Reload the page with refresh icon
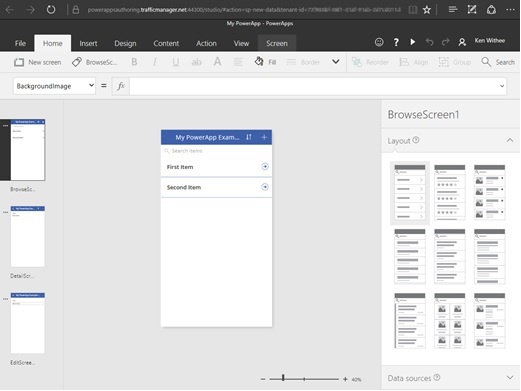 (51, 10)
